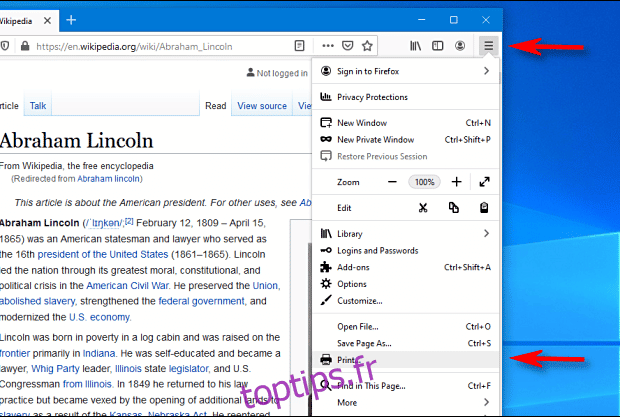Open Add-ons from the menu

[405, 267]
